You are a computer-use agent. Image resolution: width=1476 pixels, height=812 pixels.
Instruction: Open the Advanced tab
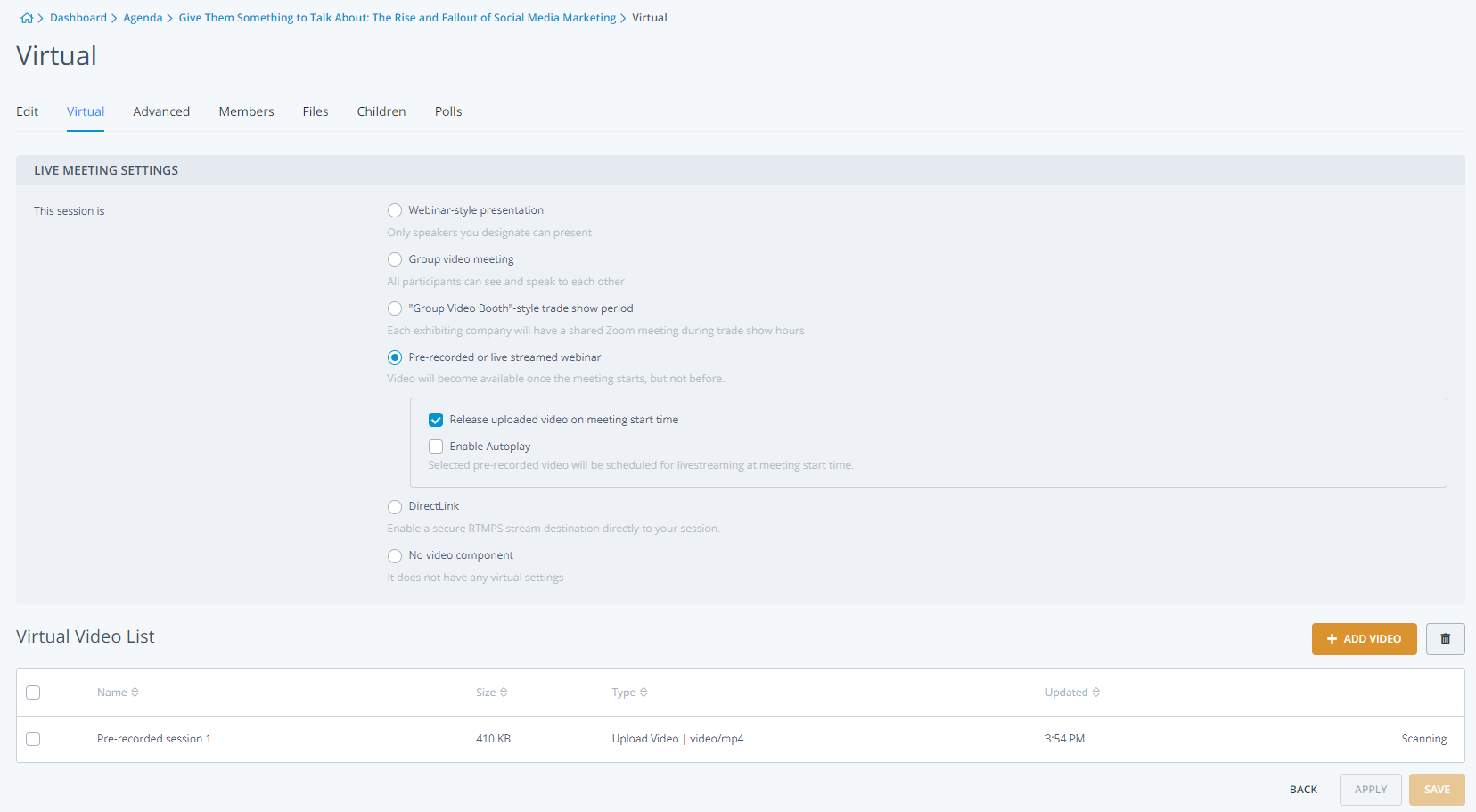tap(161, 111)
